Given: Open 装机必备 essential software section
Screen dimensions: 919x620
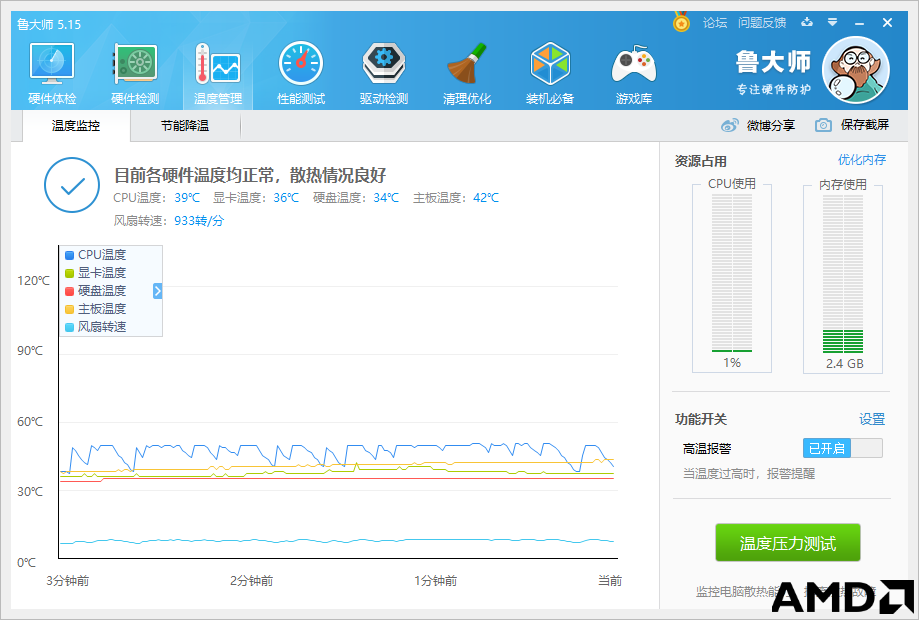Looking at the screenshot, I should (550, 74).
